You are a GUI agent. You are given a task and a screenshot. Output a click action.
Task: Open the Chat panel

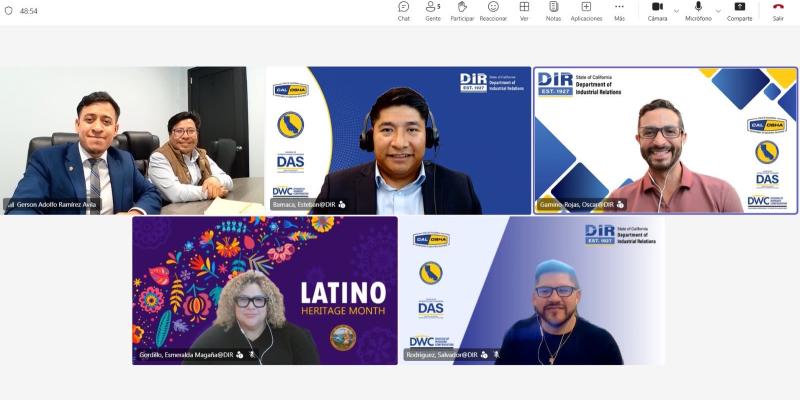(x=404, y=11)
